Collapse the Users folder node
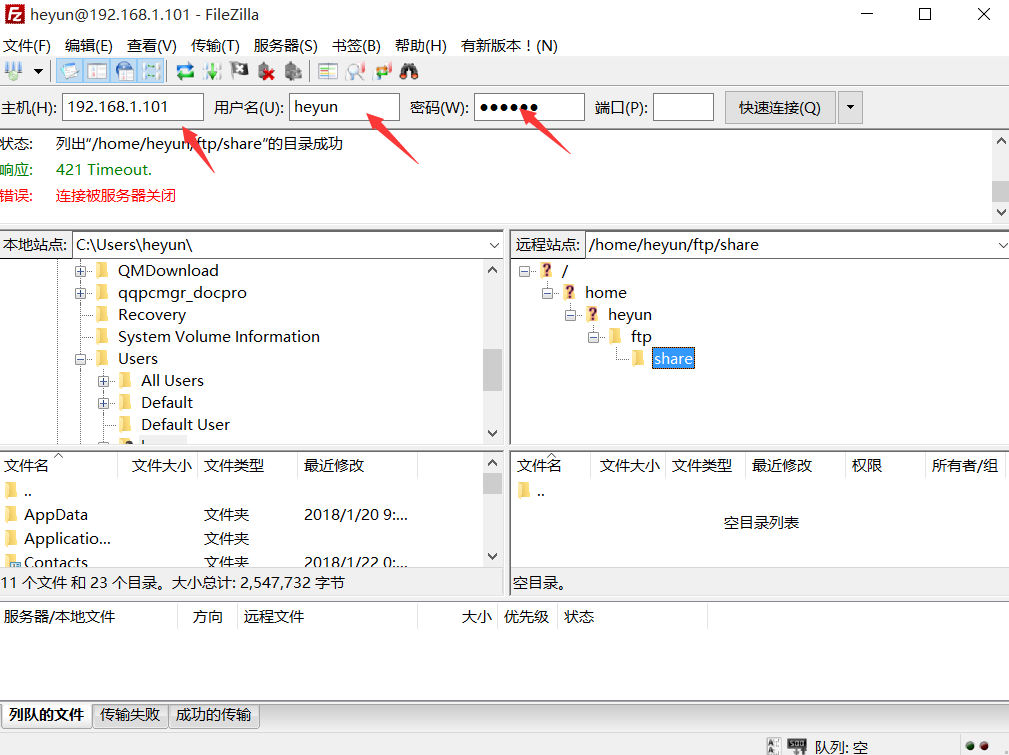The width and height of the screenshot is (1009, 755). tap(80, 359)
